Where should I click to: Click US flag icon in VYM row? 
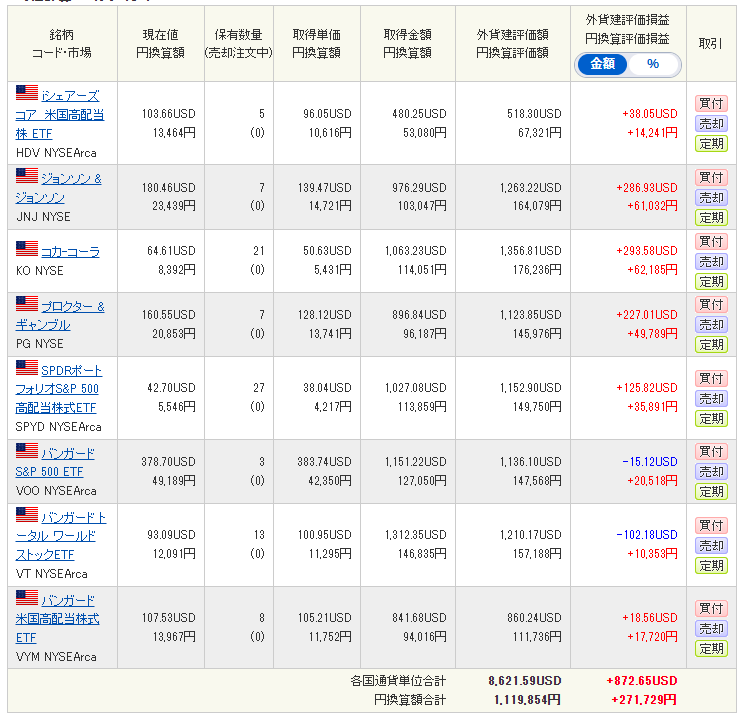(27, 598)
